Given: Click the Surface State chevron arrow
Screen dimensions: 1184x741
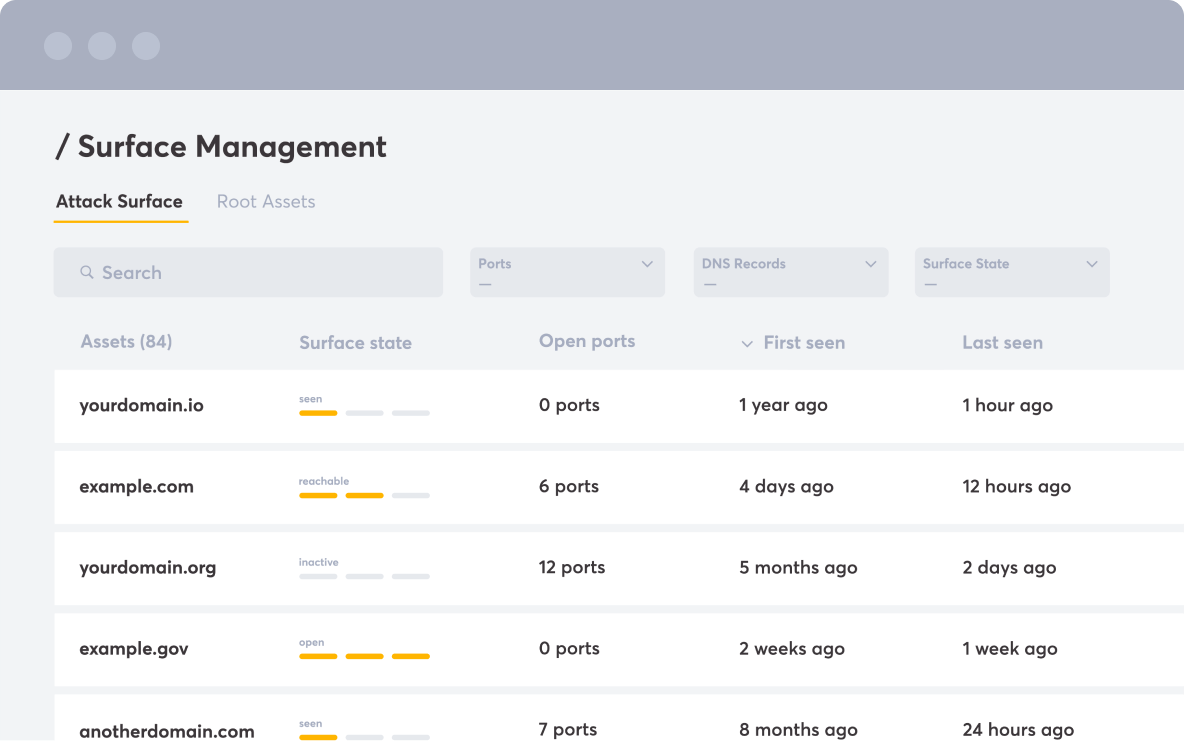Looking at the screenshot, I should (1092, 264).
